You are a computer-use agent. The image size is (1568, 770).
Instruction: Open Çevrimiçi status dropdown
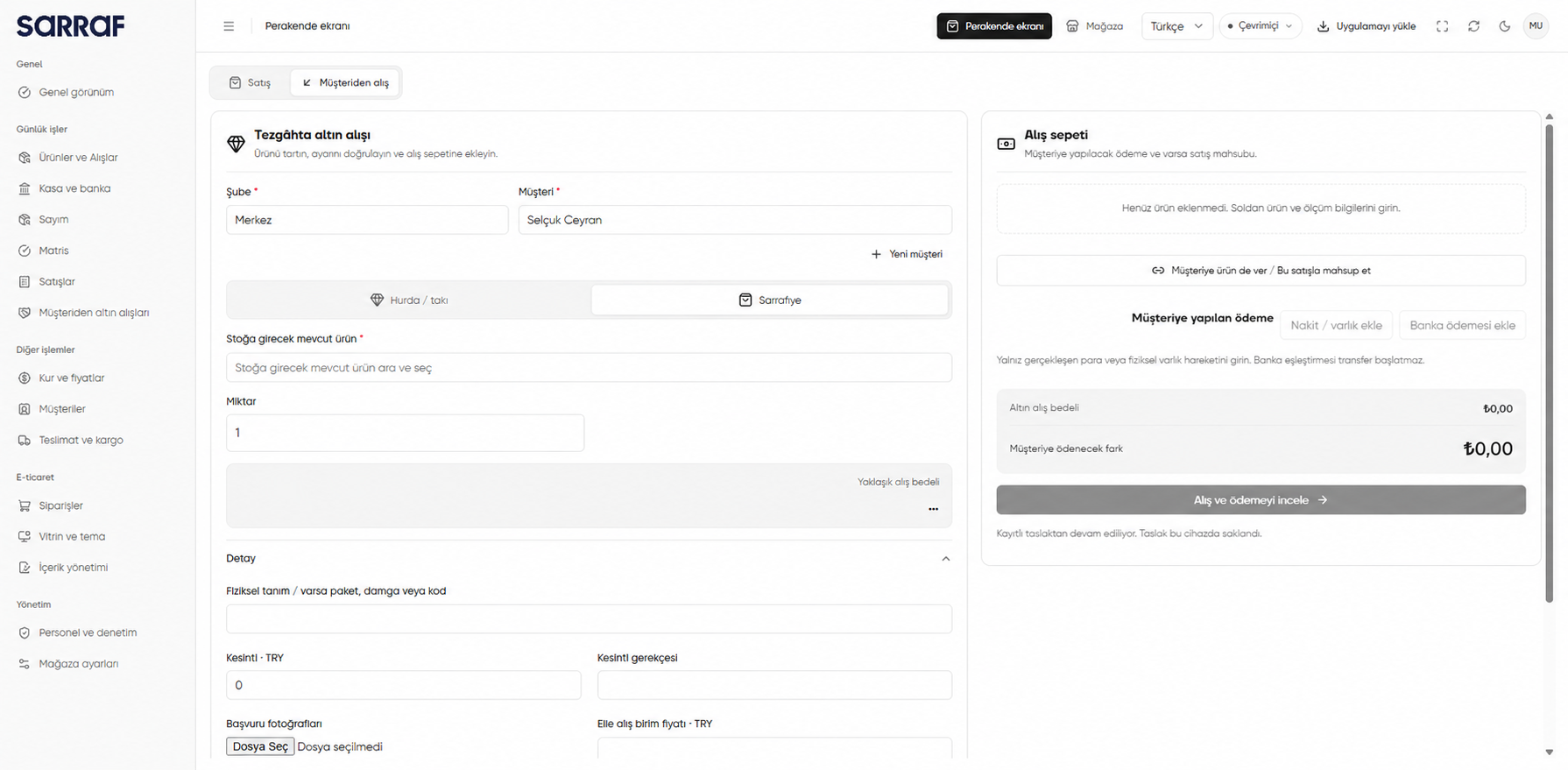click(x=1260, y=26)
